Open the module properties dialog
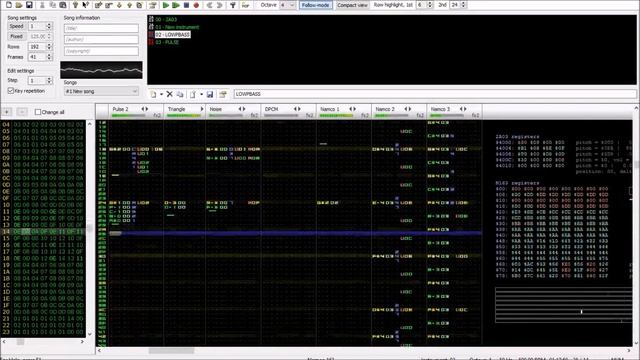This screenshot has height=360, width=640. tap(153, 5)
